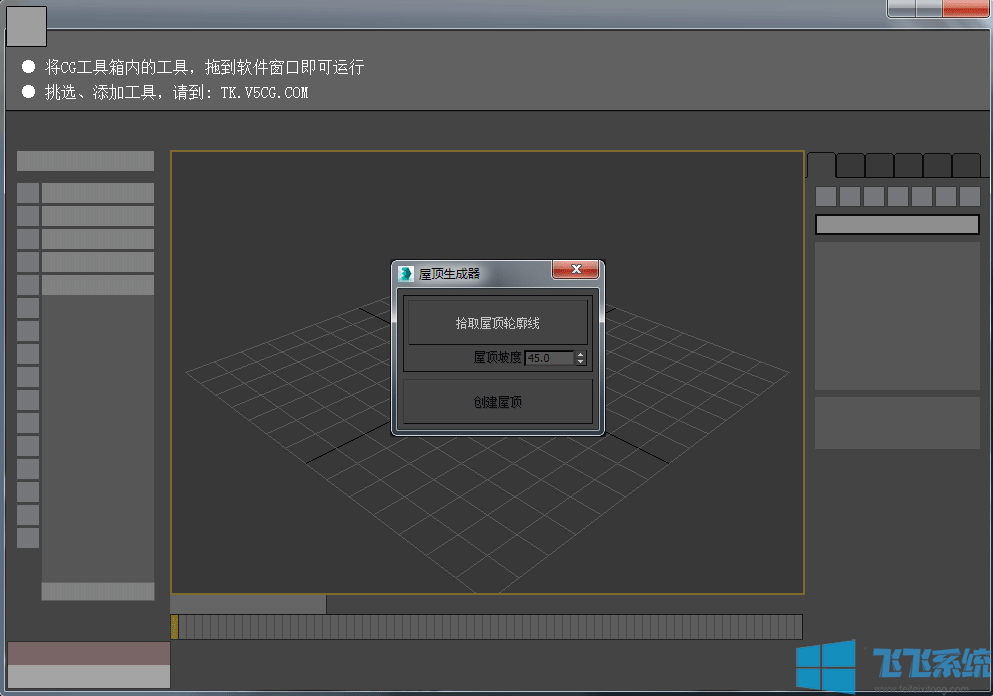Click the 3ds Max logo on the Roof Generator titlebar

point(406,272)
